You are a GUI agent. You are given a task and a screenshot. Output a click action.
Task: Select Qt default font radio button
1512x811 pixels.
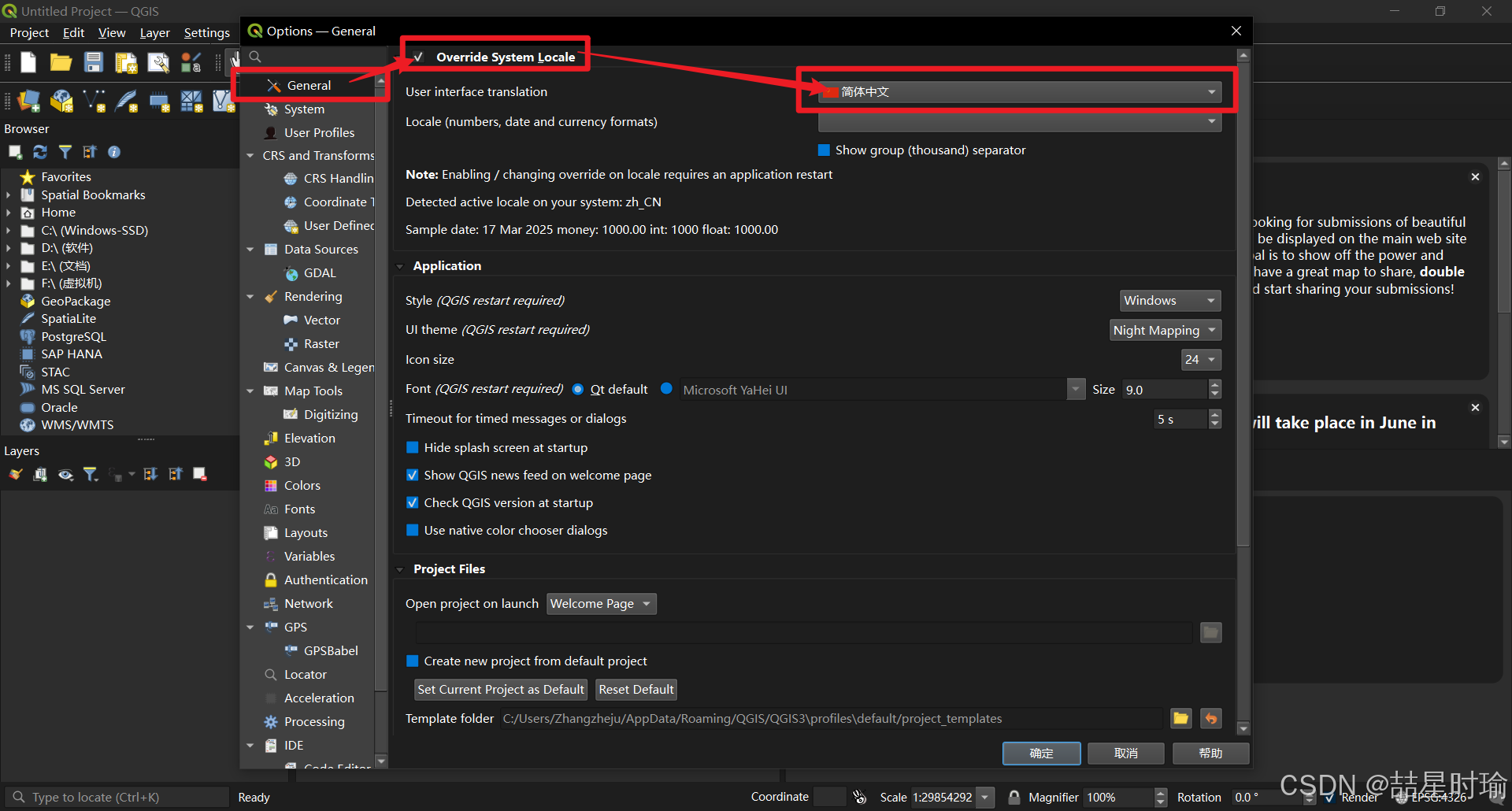click(x=577, y=389)
